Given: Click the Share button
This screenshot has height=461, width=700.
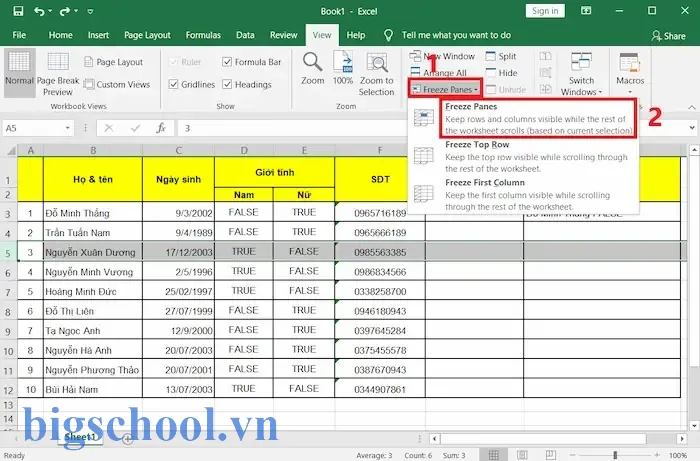Looking at the screenshot, I should pos(668,36).
